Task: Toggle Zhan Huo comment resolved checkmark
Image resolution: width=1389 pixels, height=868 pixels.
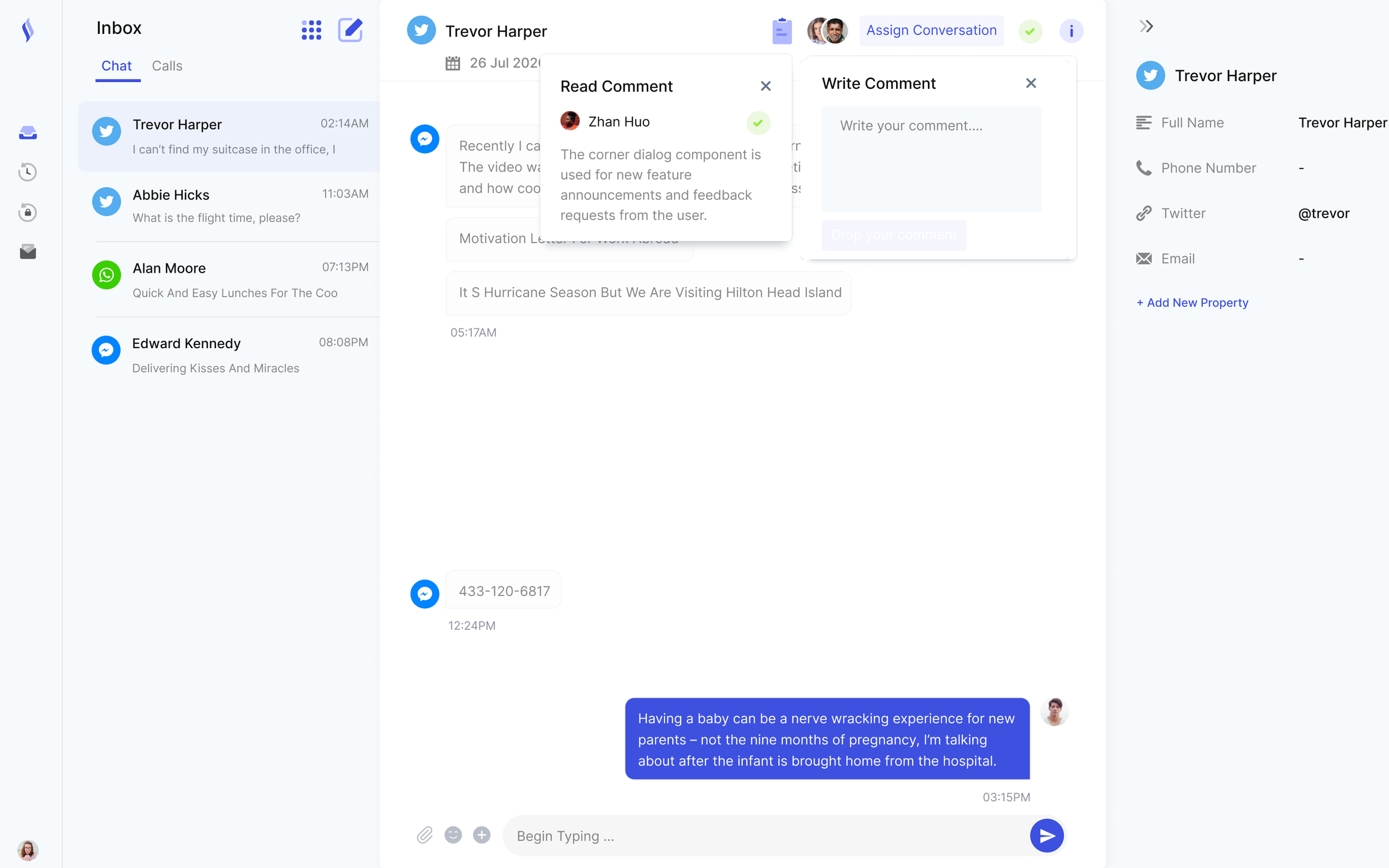Action: [758, 122]
